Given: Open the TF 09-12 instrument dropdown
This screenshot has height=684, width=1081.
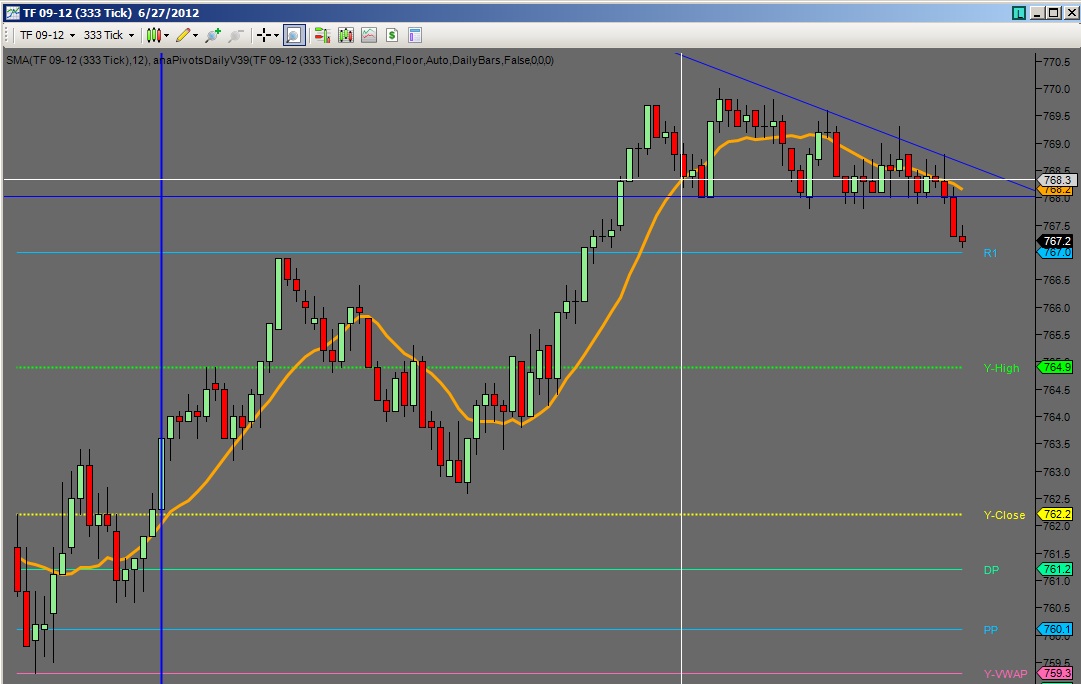Looking at the screenshot, I should click(x=47, y=35).
